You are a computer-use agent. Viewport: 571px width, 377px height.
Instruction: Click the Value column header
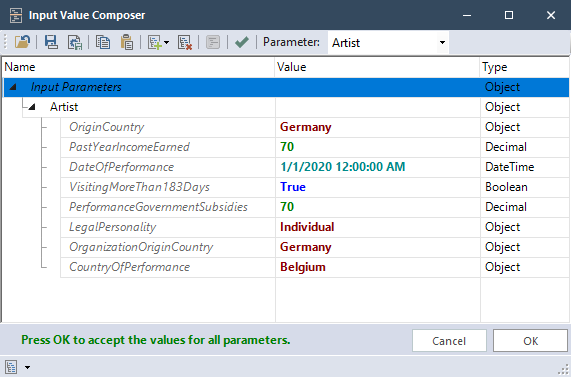(377, 67)
